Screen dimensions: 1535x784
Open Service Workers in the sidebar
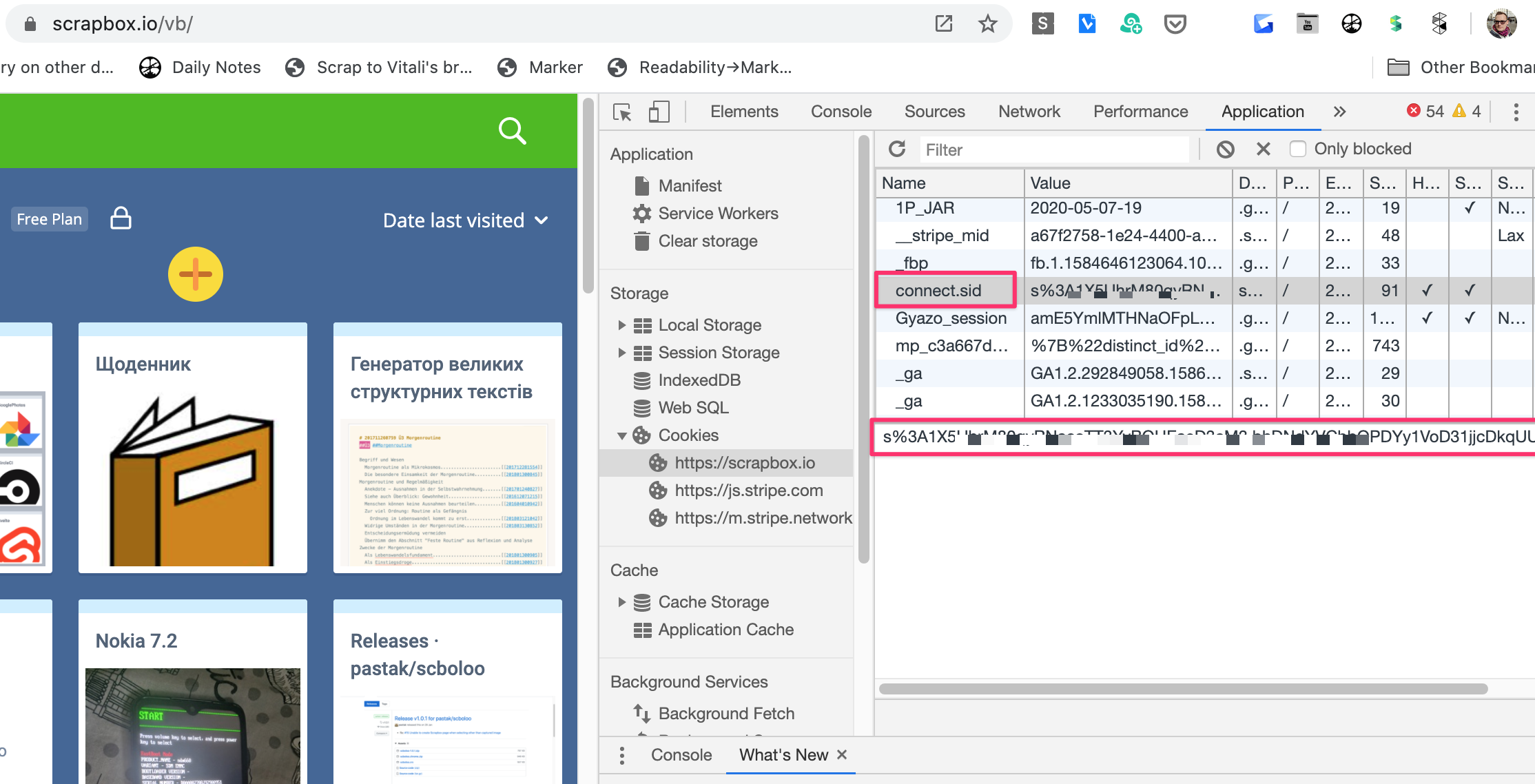[x=718, y=214]
